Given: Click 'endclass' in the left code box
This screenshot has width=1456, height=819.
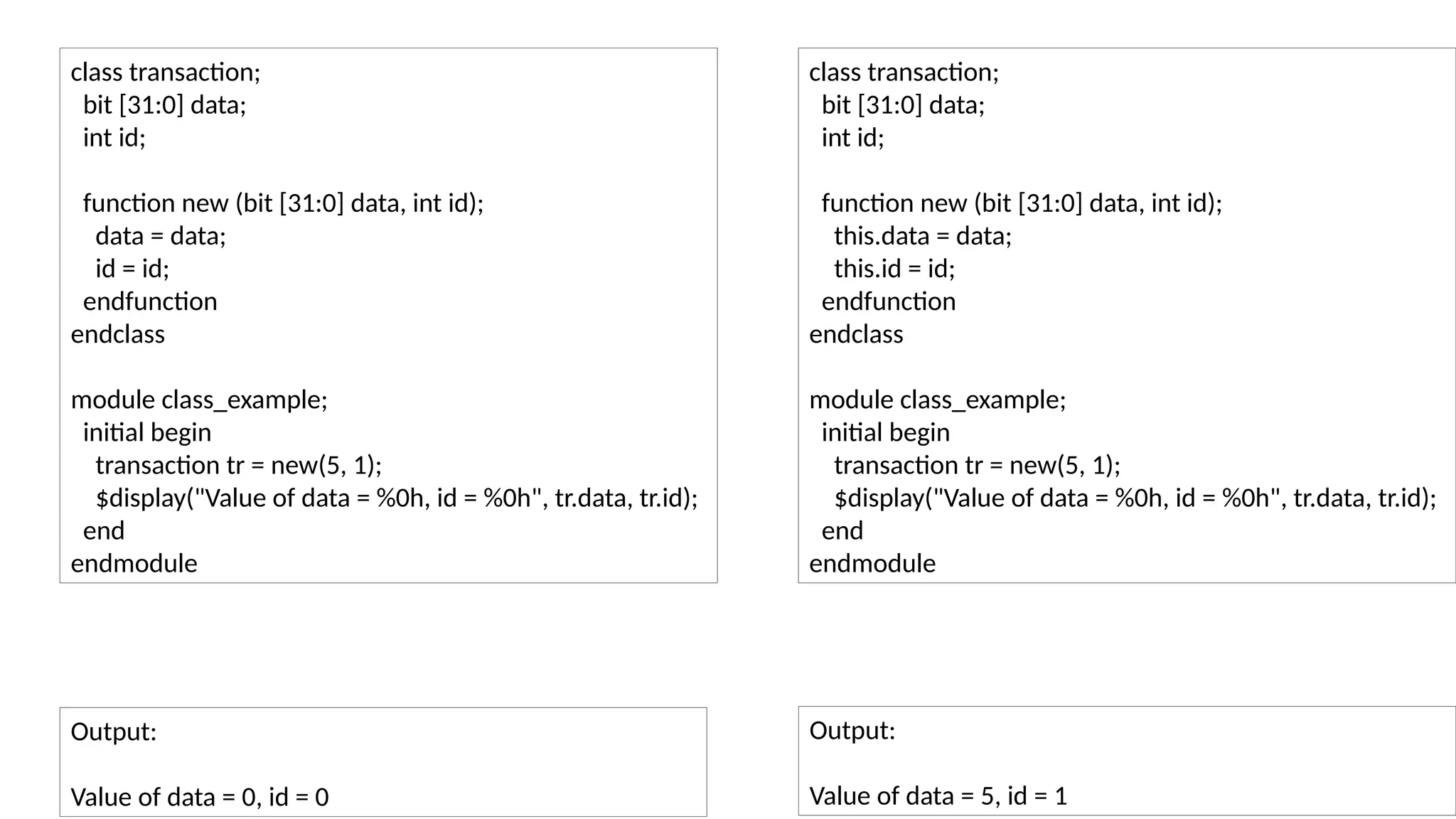Looking at the screenshot, I should [x=118, y=334].
